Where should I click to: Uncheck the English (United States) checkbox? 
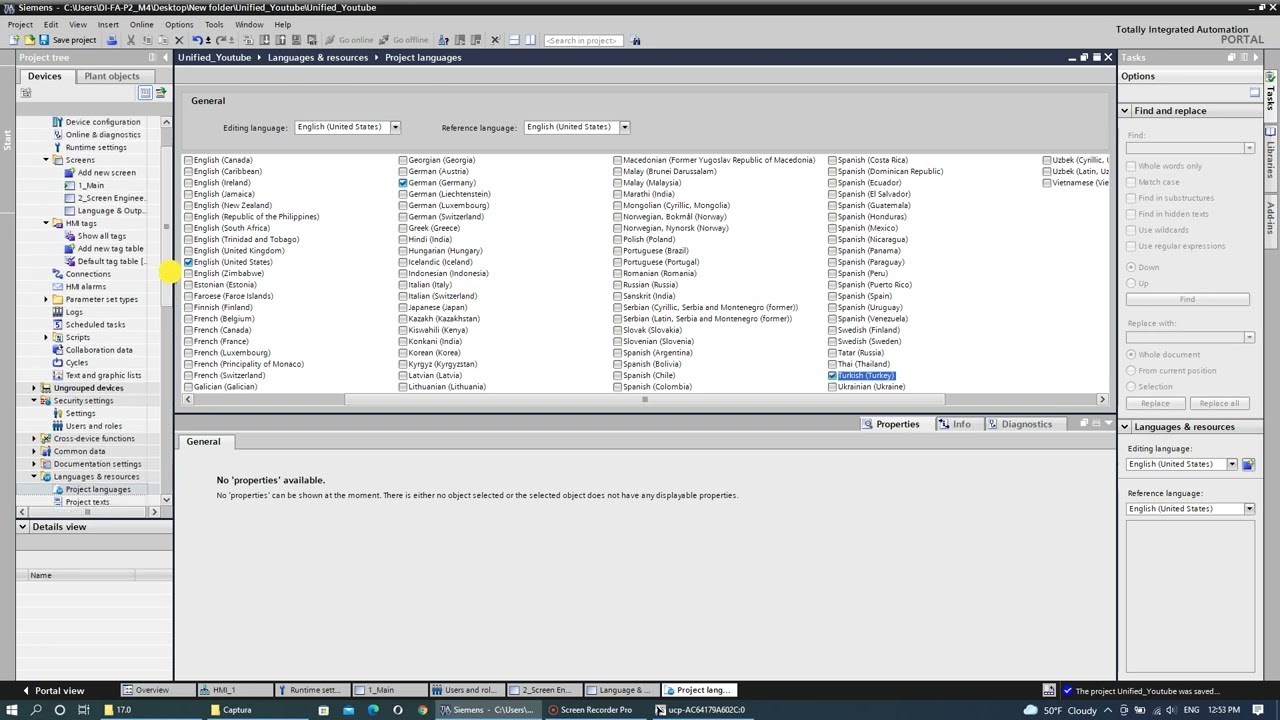pyautogui.click(x=188, y=262)
